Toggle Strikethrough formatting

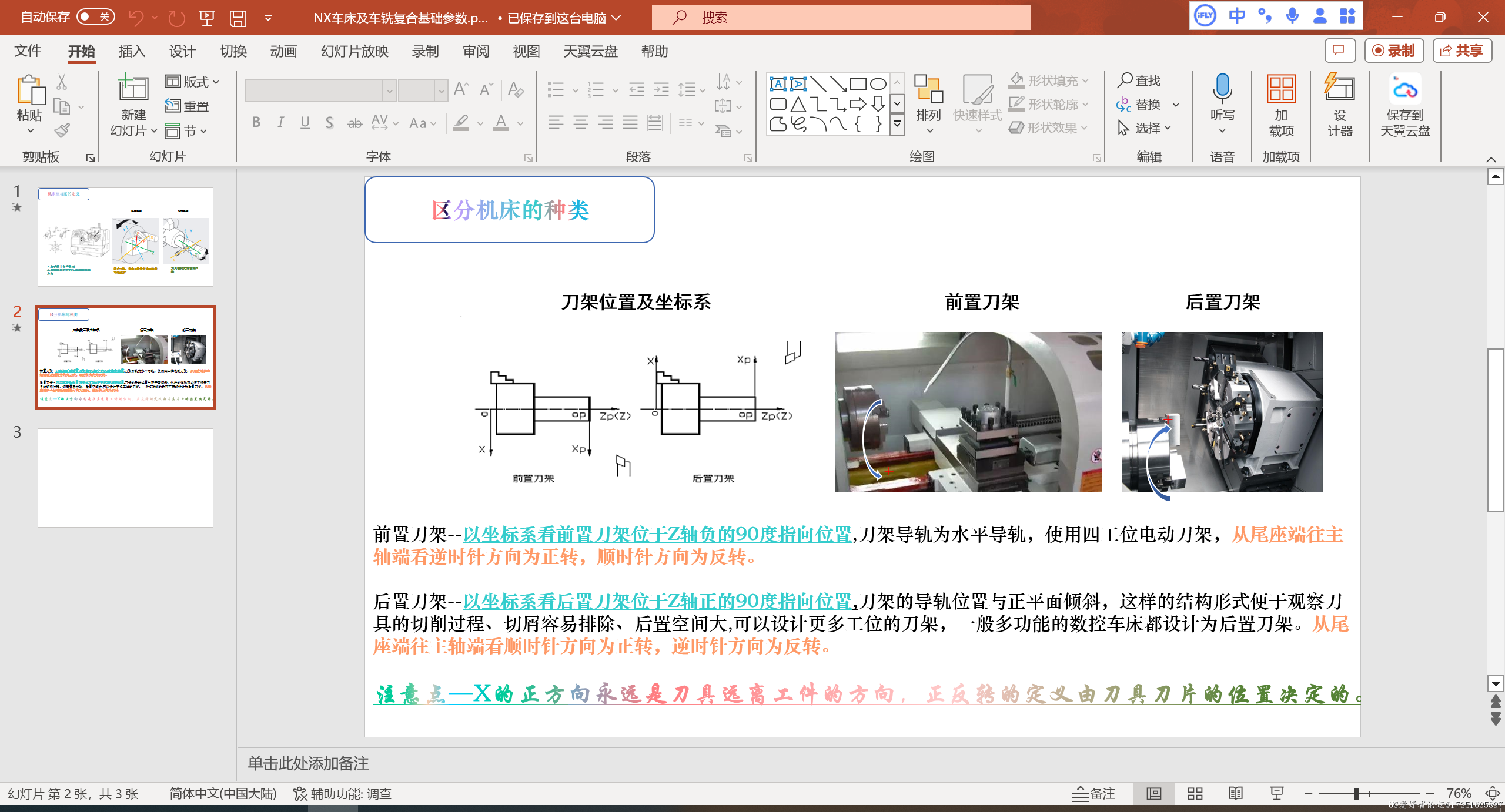(x=354, y=123)
